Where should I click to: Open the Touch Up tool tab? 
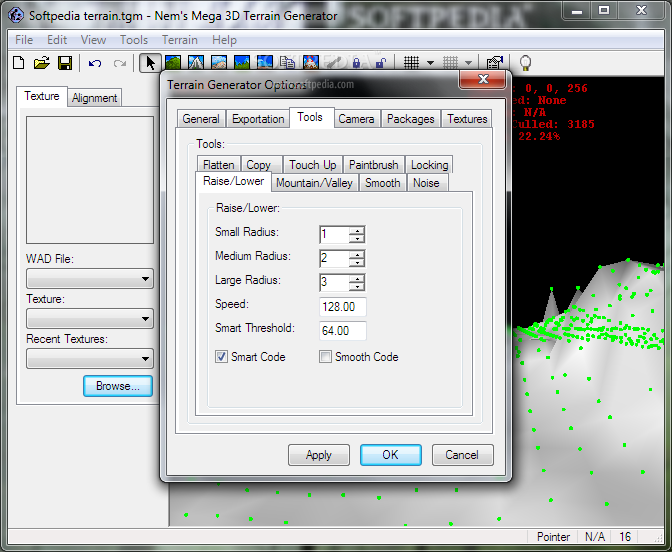(312, 165)
